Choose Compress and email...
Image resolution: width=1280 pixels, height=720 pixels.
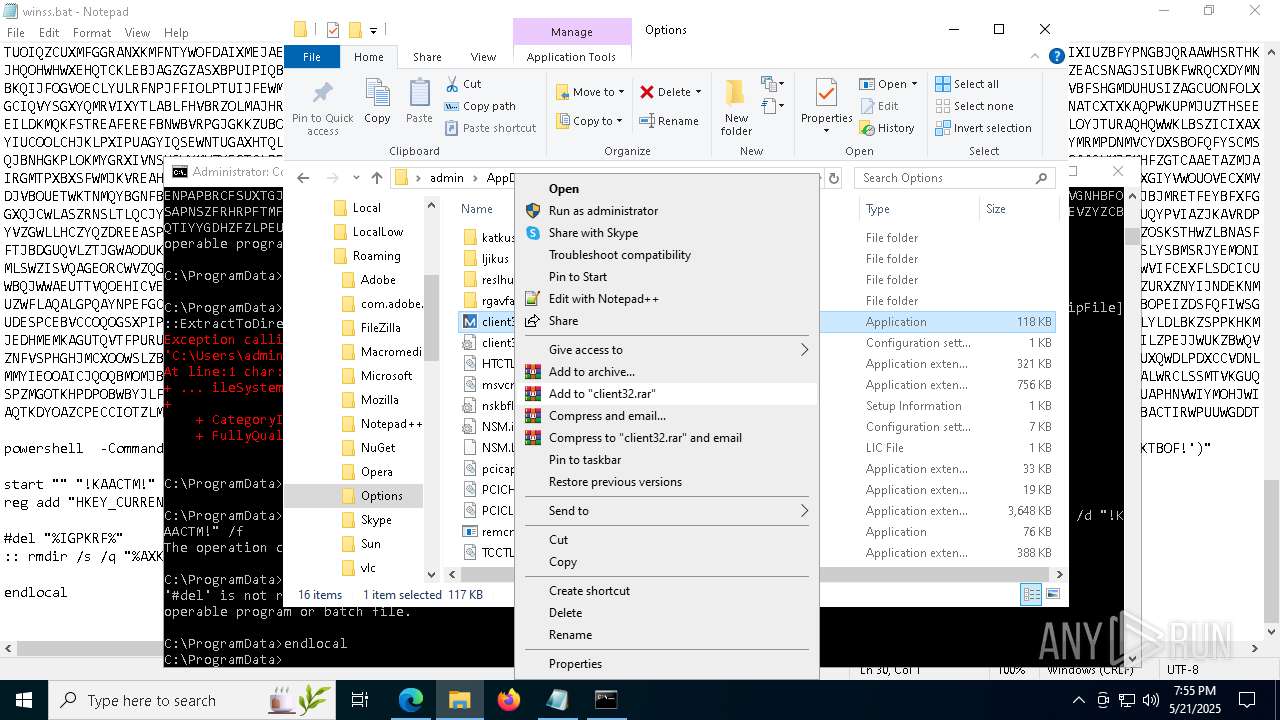(x=667, y=416)
